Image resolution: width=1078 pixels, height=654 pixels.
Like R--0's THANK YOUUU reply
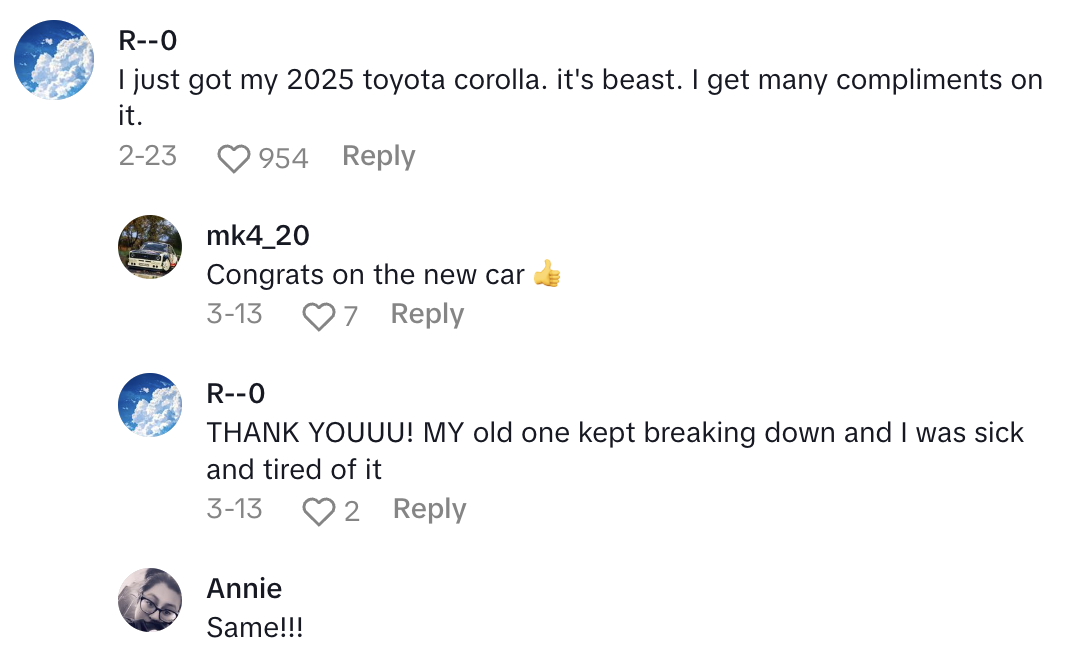(x=318, y=511)
